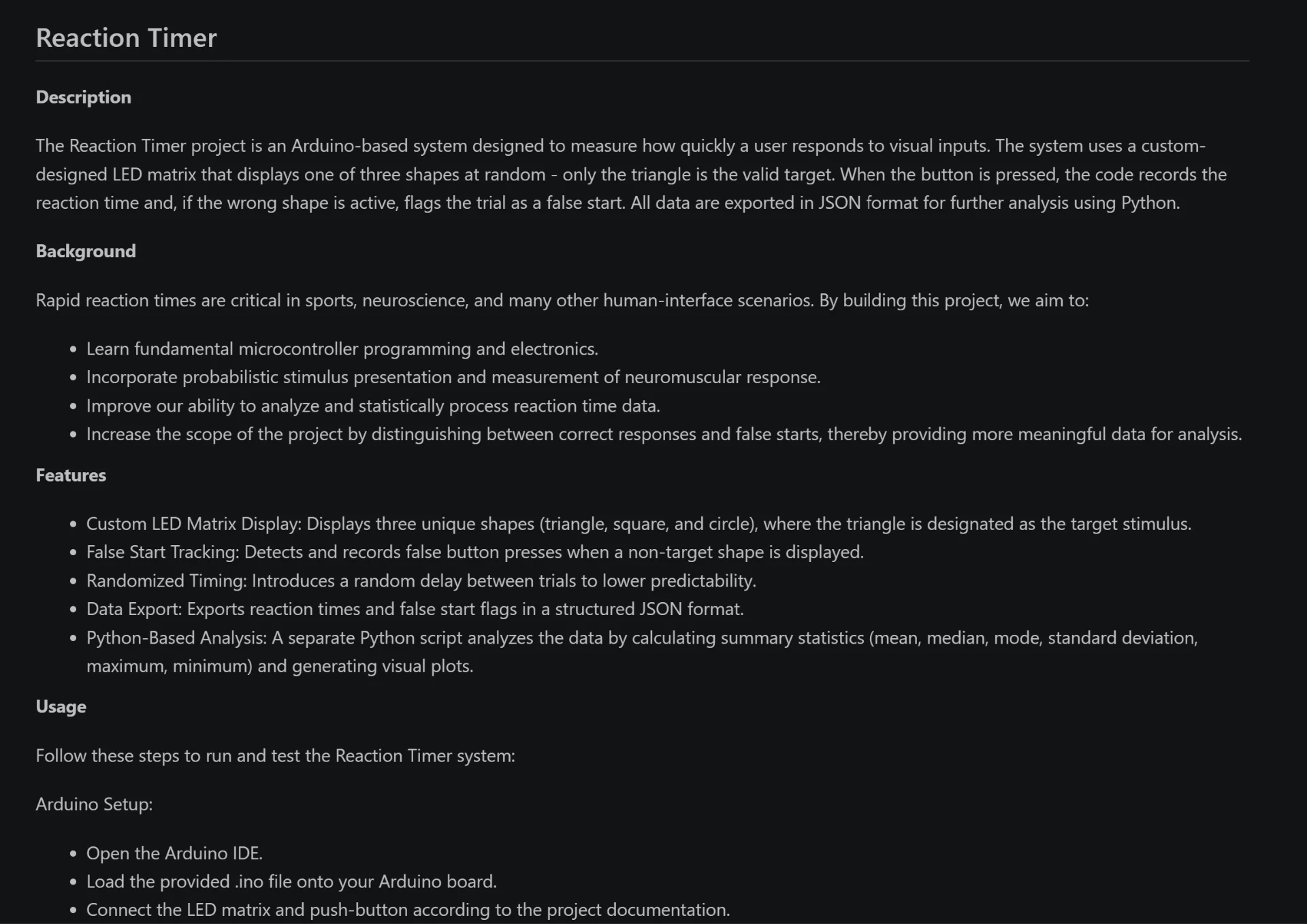Click the 'False Start Tracking' feature line
The width and height of the screenshot is (1307, 924).
(474, 552)
